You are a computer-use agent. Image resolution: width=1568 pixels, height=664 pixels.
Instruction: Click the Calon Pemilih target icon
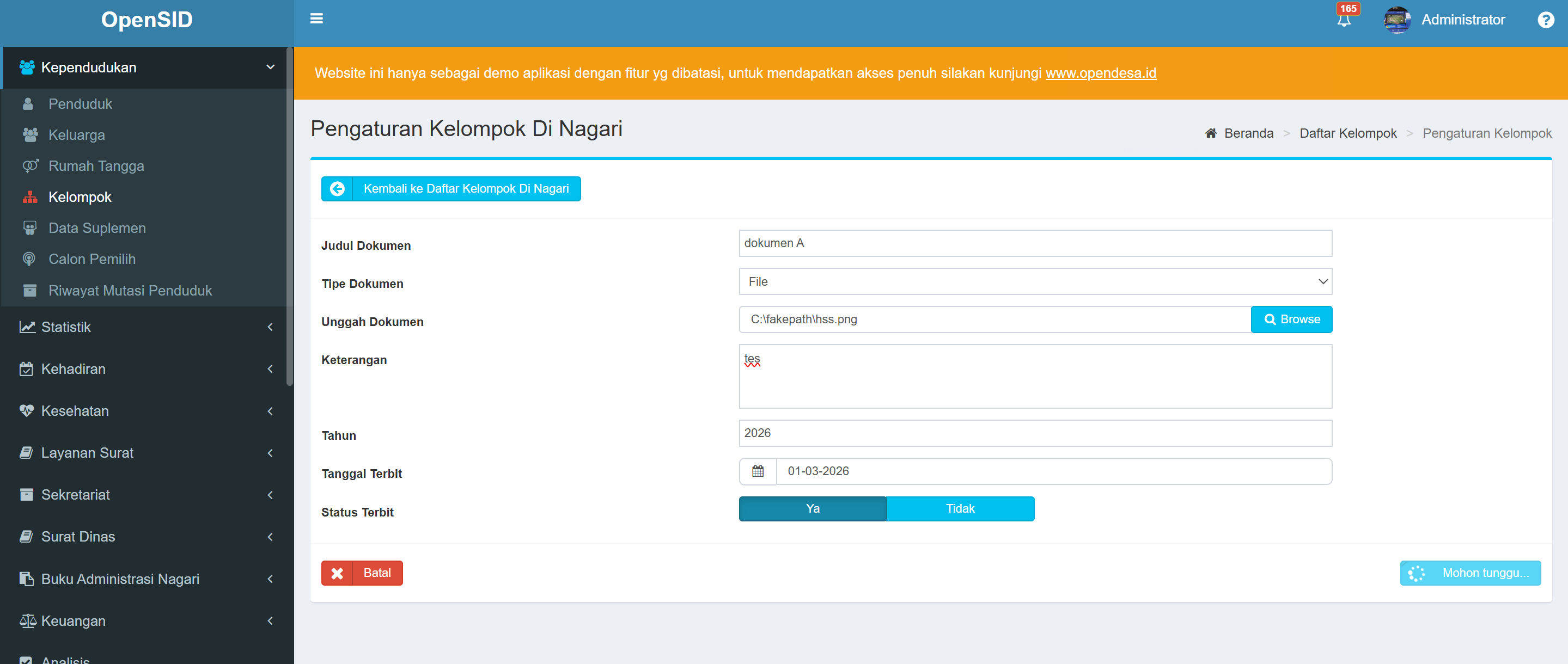pos(29,259)
